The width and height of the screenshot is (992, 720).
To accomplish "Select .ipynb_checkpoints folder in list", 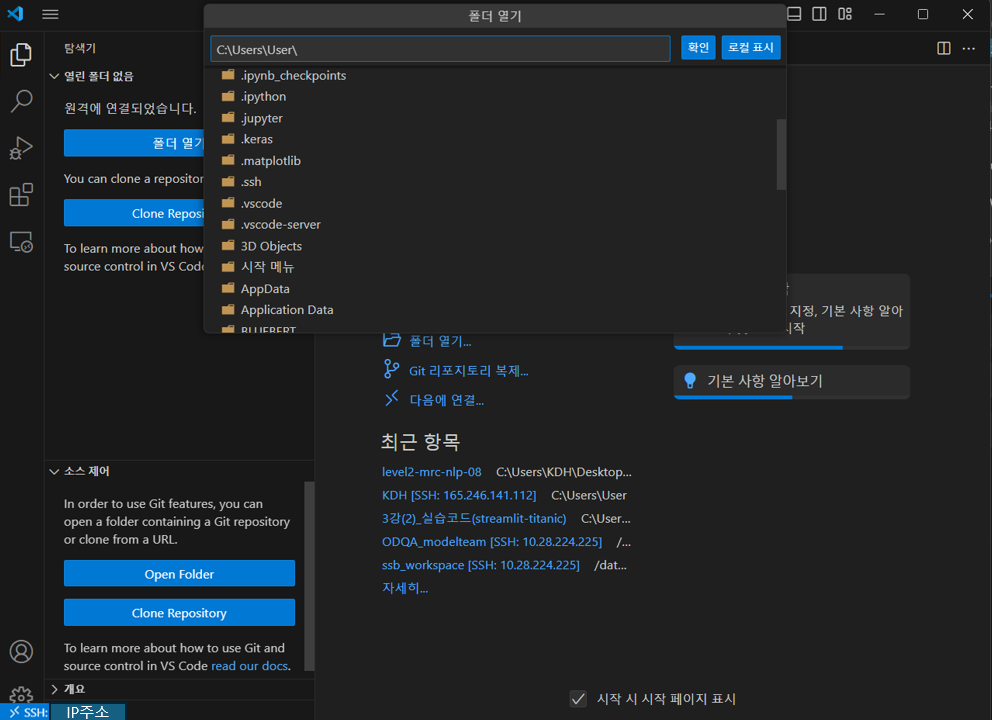I will (495, 75).
